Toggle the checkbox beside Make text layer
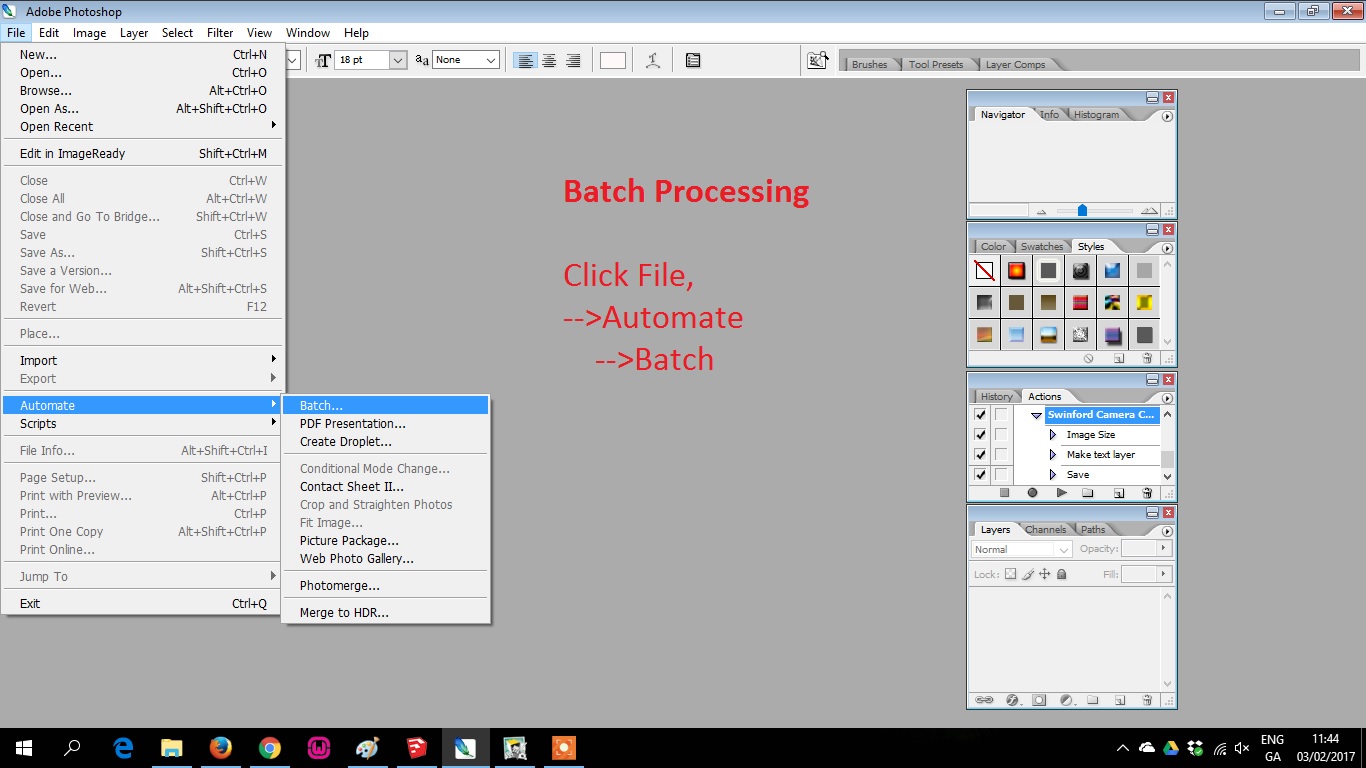The width and height of the screenshot is (1366, 768). (x=981, y=454)
